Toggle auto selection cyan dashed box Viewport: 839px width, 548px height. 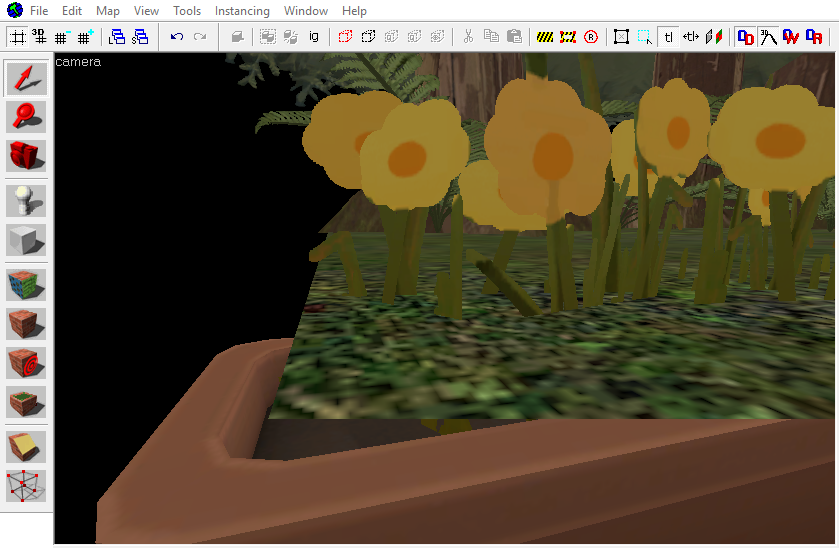(644, 37)
